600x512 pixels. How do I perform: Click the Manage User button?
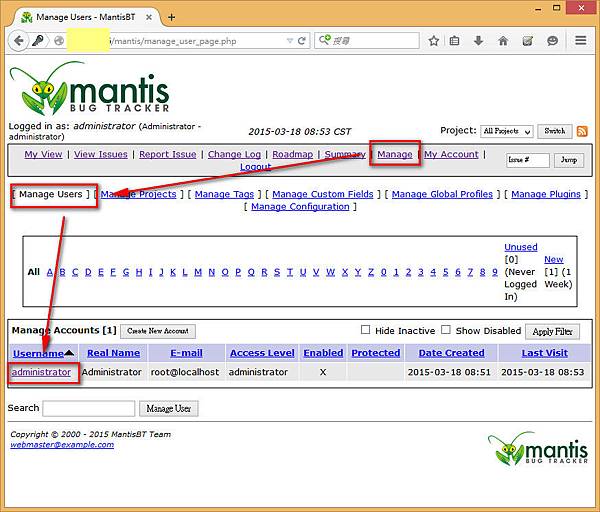(168, 409)
